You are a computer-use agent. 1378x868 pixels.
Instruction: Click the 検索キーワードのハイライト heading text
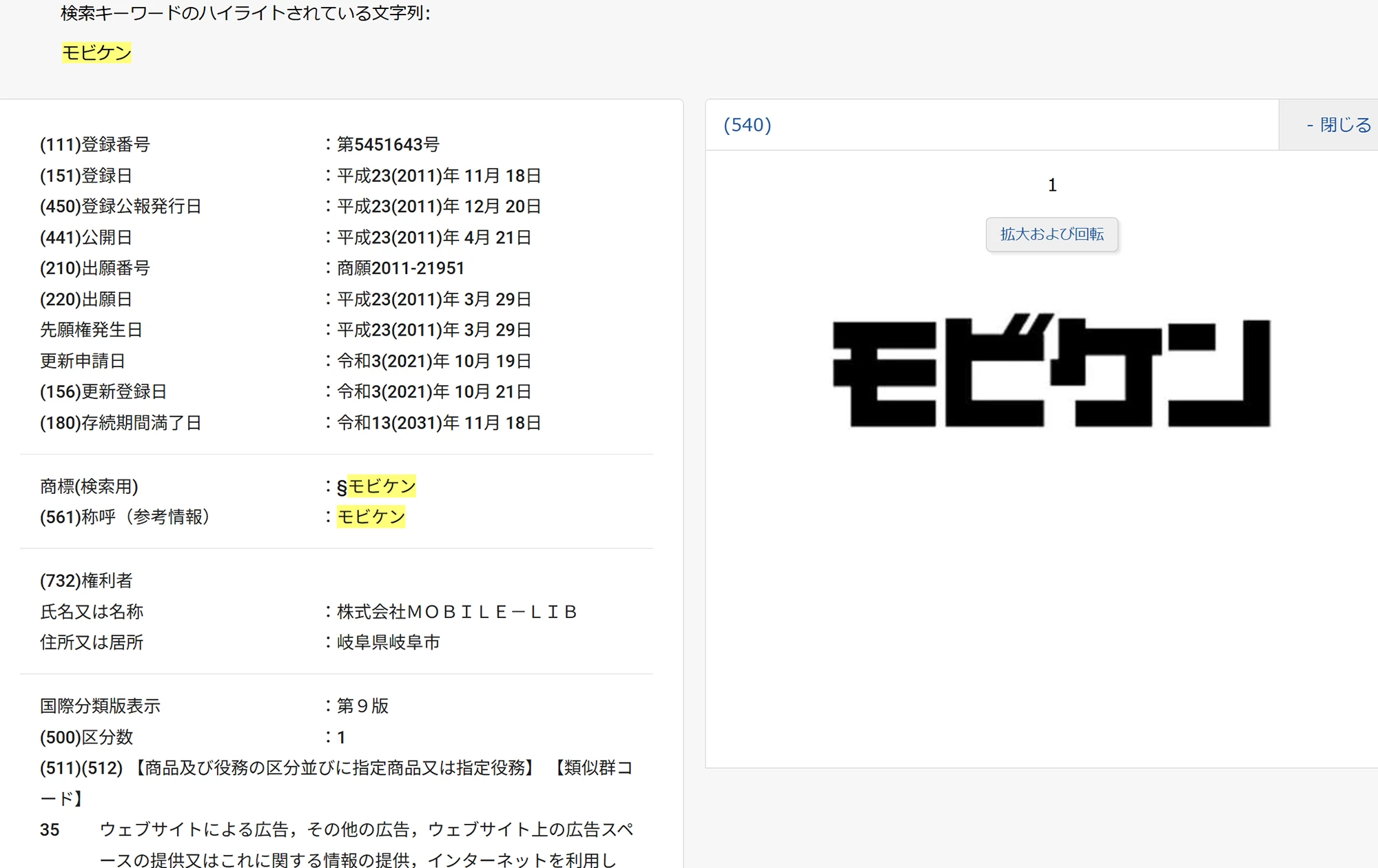click(245, 13)
